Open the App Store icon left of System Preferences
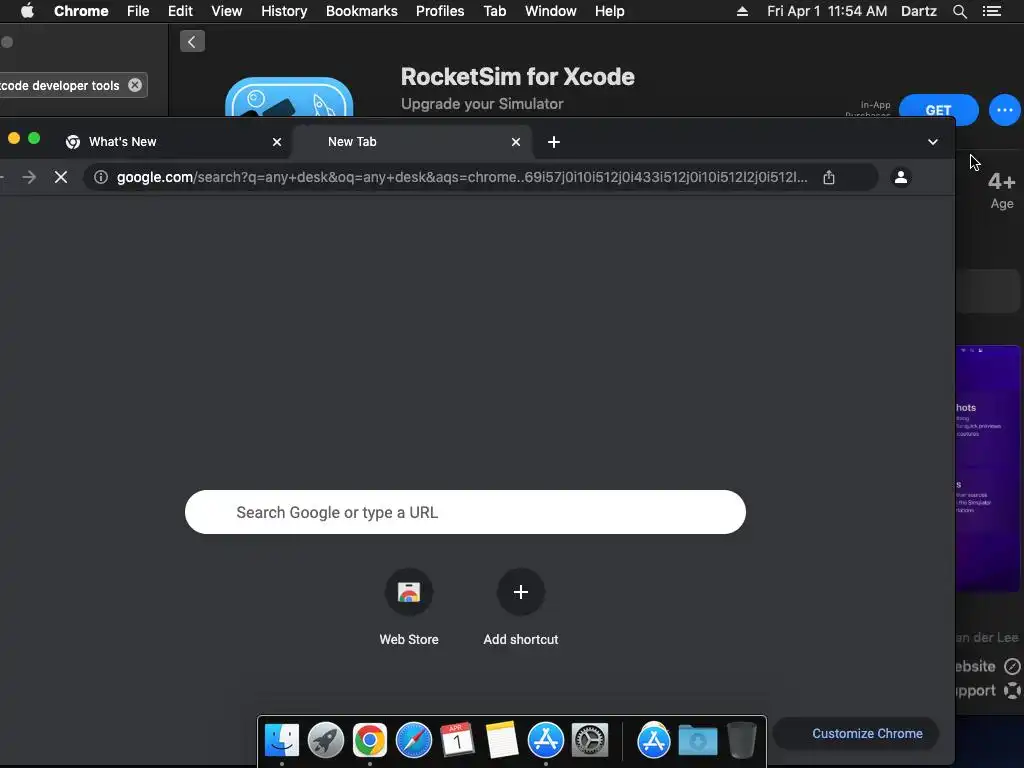 545,741
